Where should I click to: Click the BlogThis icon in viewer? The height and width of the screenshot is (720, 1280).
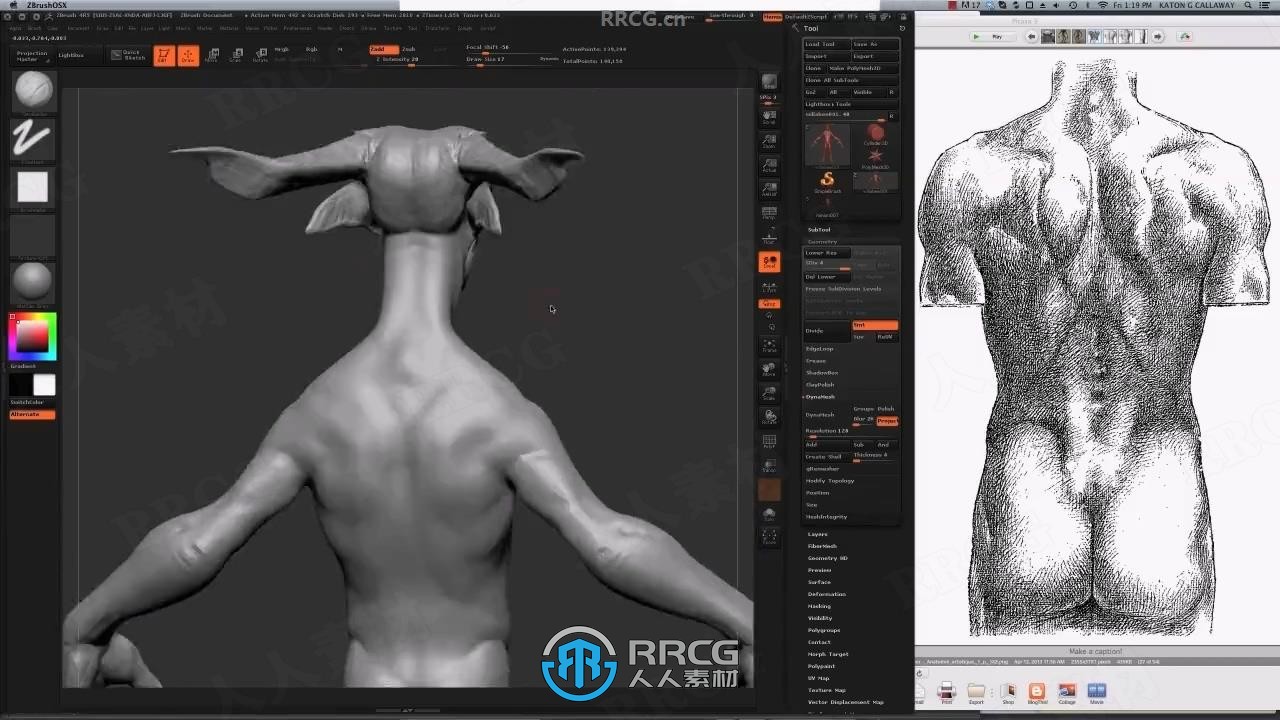coord(1037,692)
